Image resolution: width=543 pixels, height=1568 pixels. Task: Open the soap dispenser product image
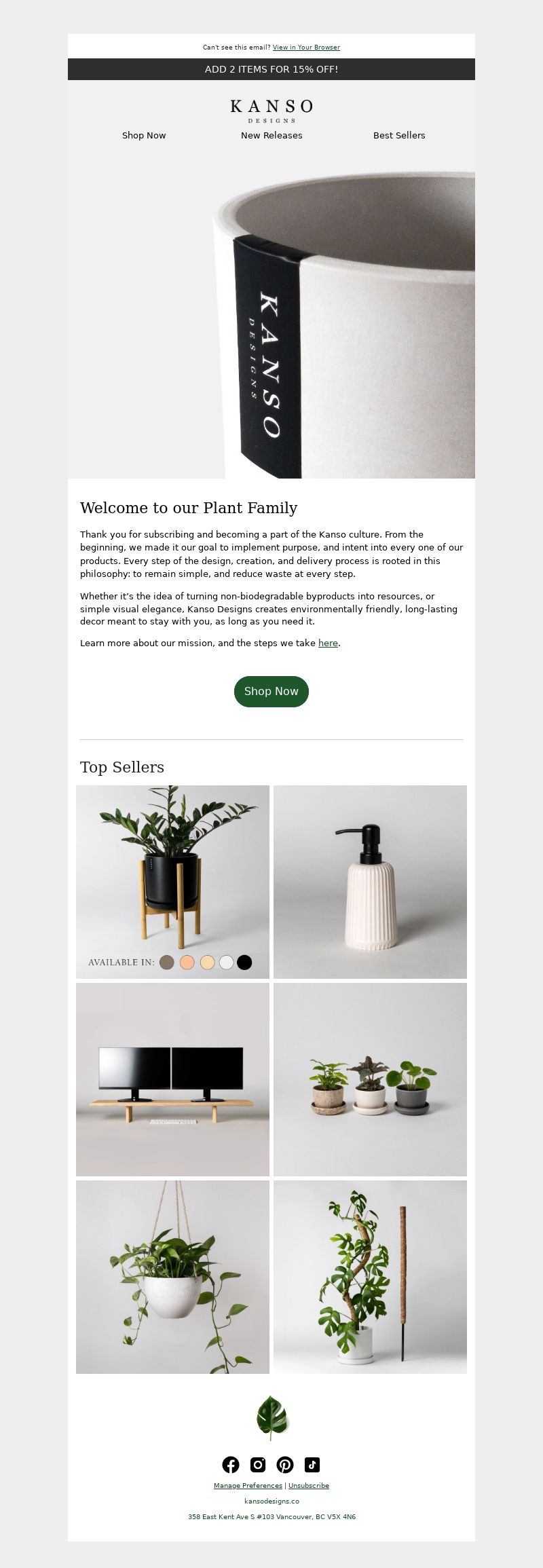(x=370, y=882)
